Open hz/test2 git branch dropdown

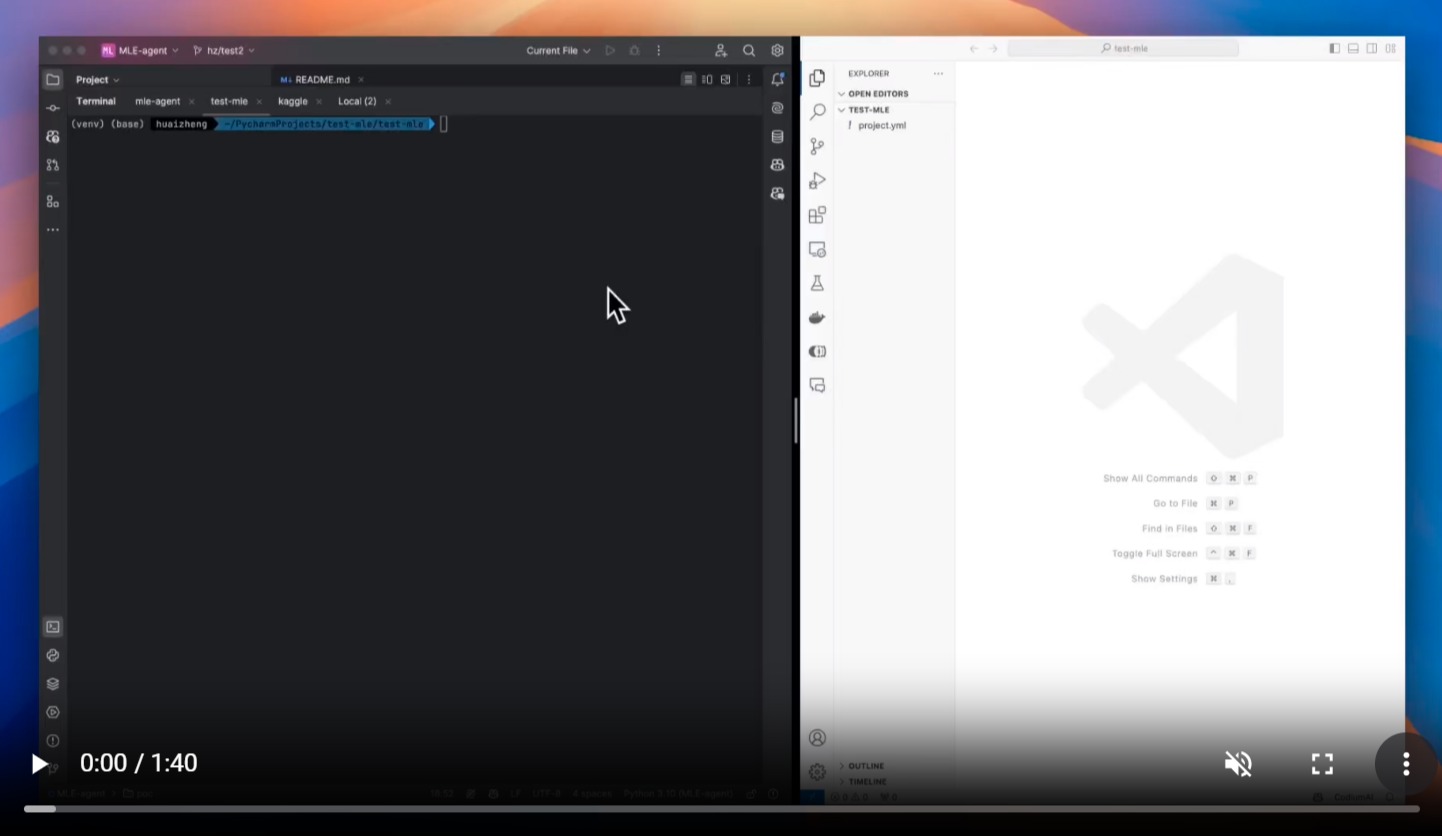(223, 51)
